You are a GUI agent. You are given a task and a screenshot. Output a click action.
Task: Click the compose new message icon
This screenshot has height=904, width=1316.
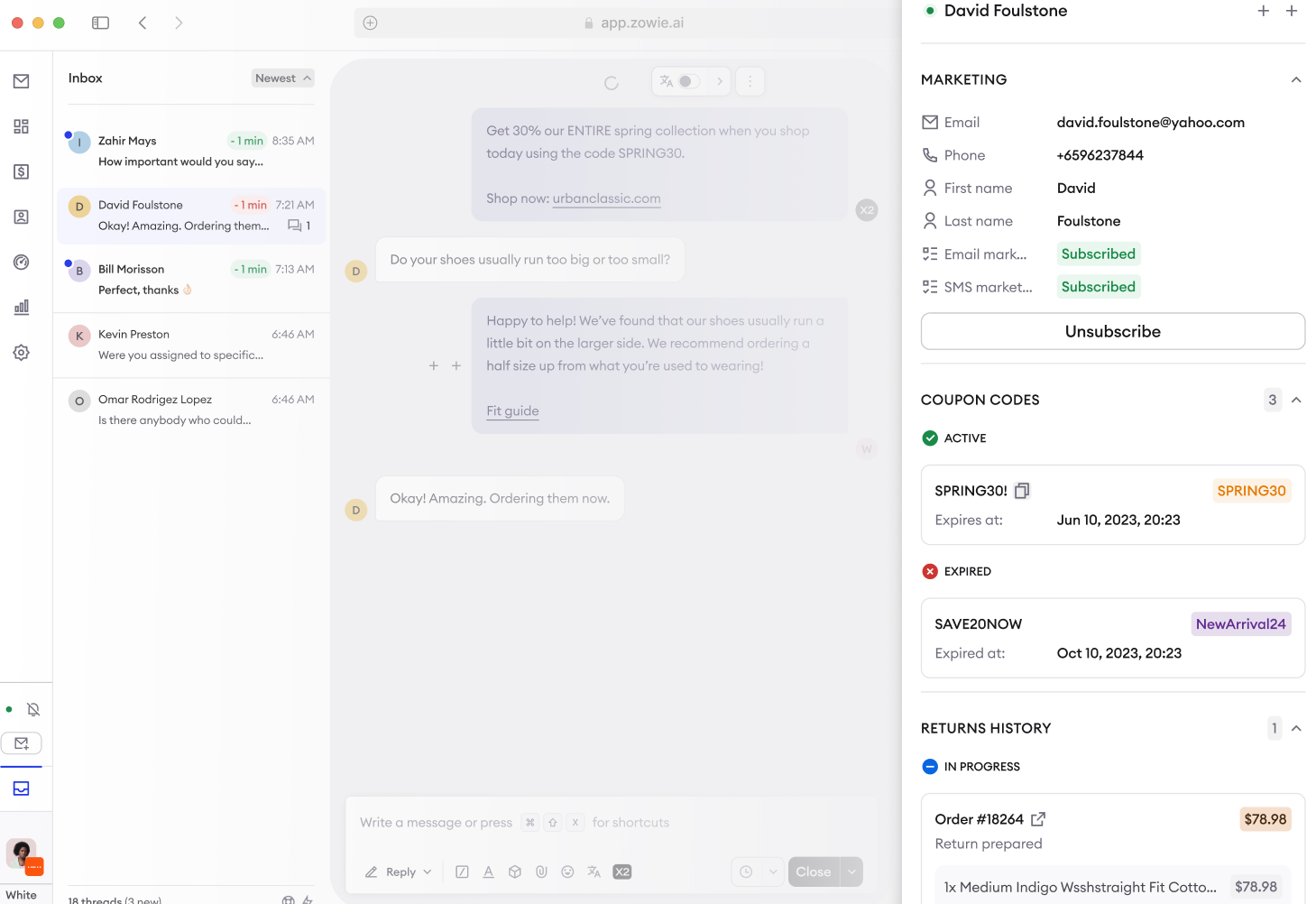click(x=22, y=743)
